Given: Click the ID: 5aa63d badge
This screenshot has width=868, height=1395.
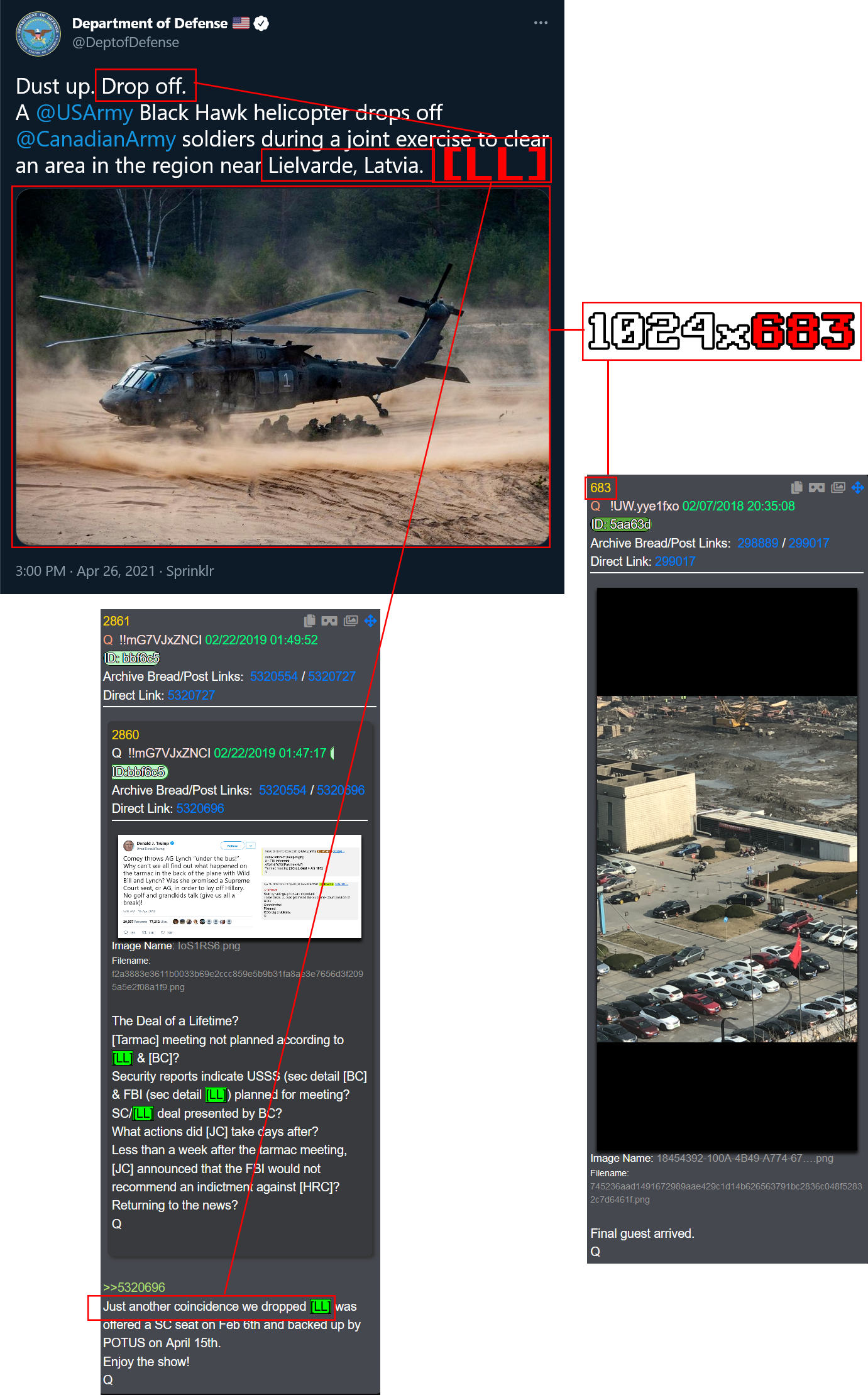Looking at the screenshot, I should [x=621, y=524].
